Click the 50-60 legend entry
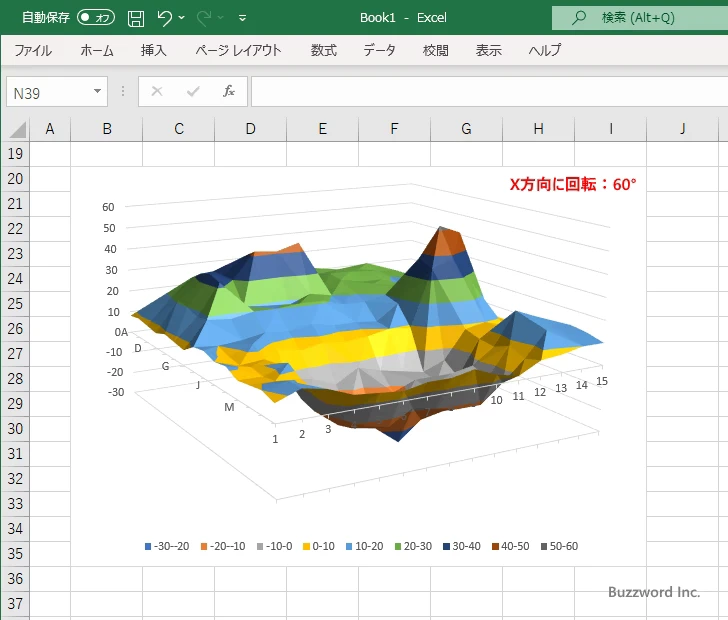728x620 pixels. point(559,546)
